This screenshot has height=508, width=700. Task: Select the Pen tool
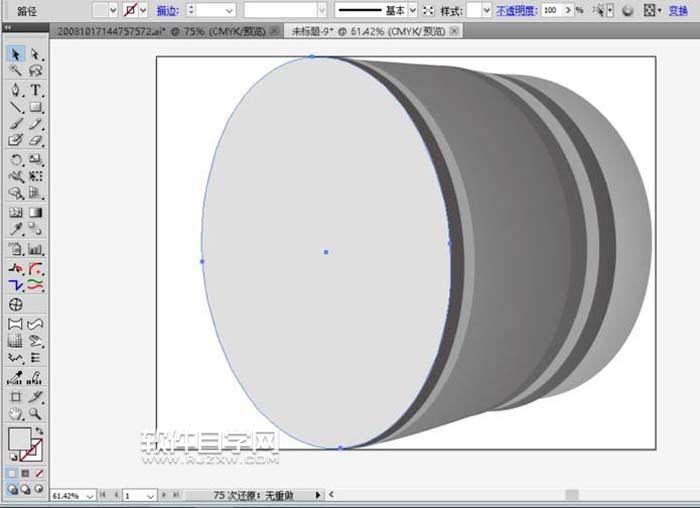pyautogui.click(x=16, y=90)
